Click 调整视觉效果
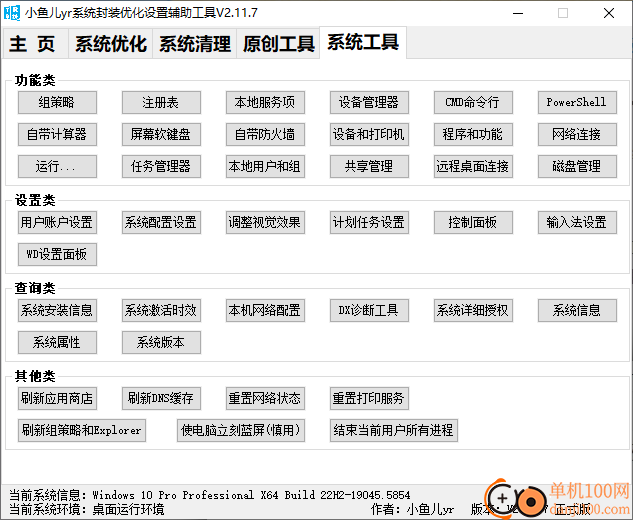633x520 pixels. pos(265,222)
